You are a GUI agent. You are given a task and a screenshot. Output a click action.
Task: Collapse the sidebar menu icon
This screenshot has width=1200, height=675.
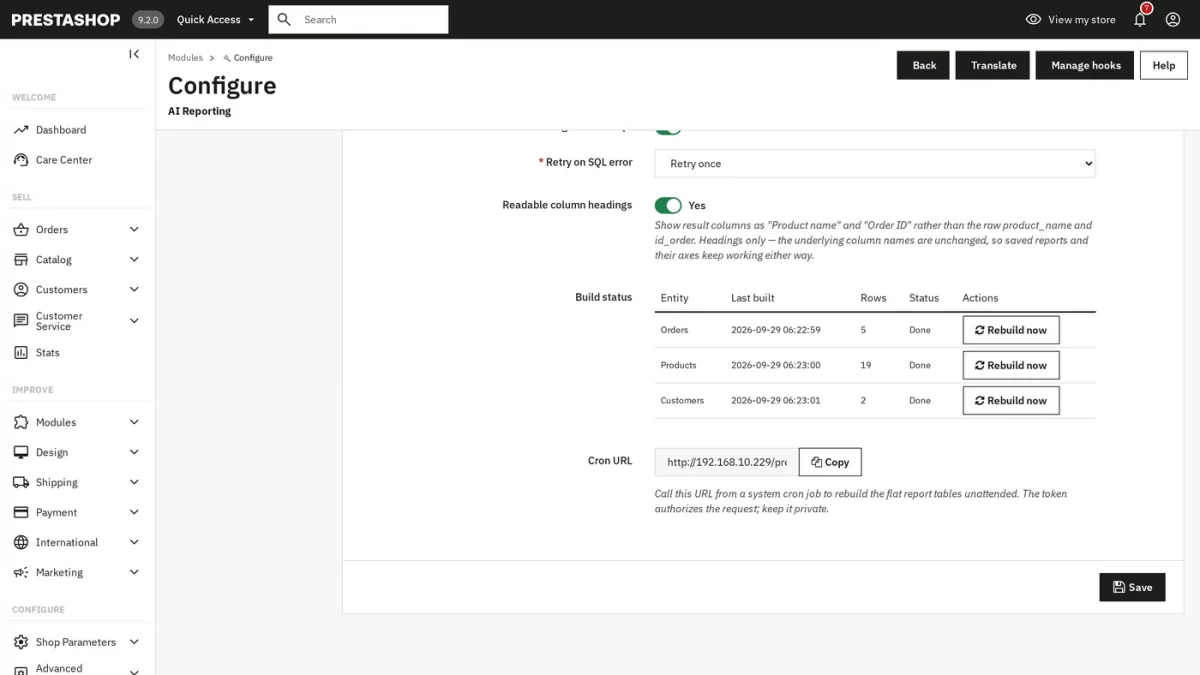[x=134, y=54]
